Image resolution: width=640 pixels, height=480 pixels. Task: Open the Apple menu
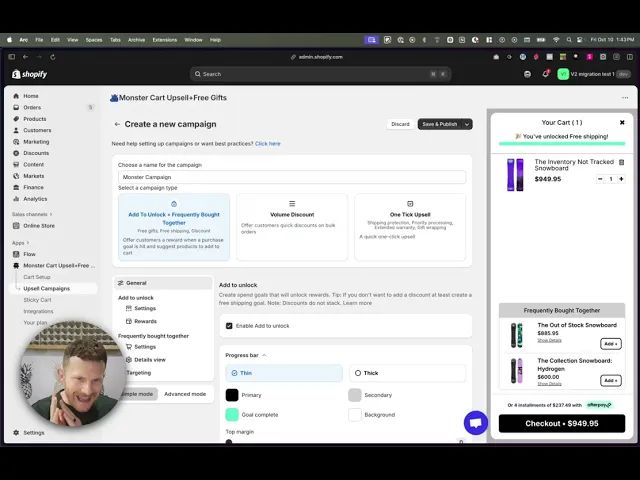pyautogui.click(x=9, y=40)
